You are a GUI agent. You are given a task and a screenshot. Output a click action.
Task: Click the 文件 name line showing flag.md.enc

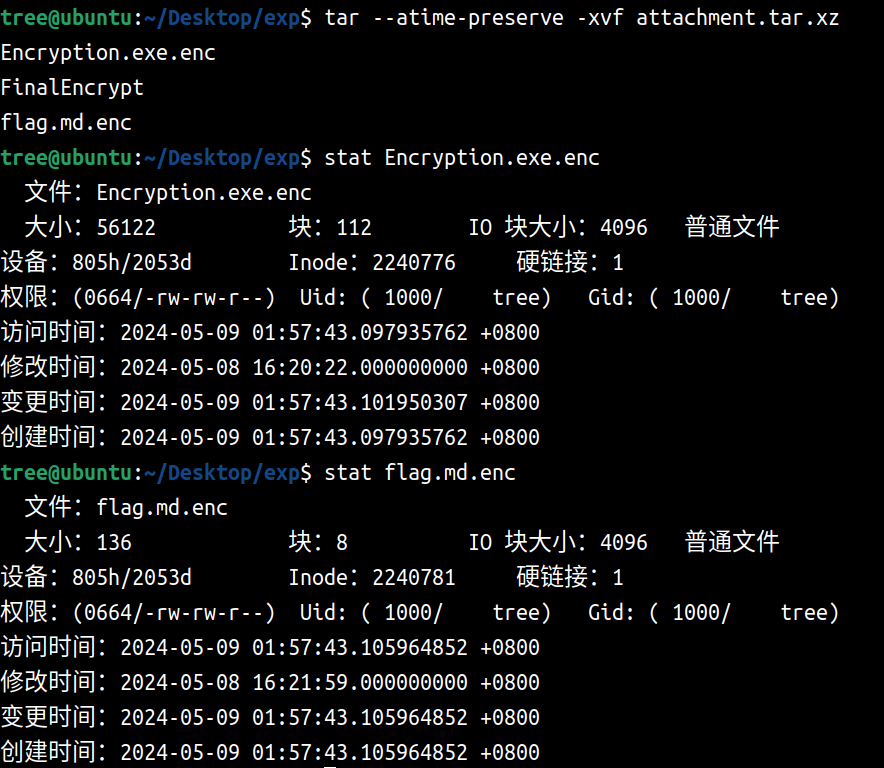click(x=126, y=508)
